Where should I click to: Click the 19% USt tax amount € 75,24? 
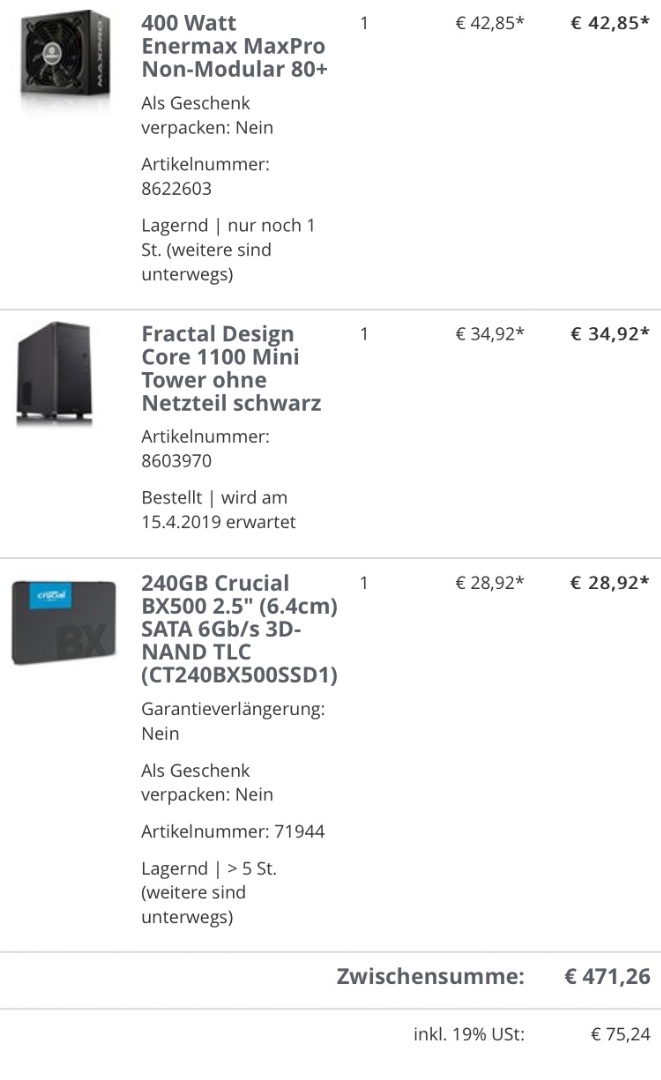620,1034
